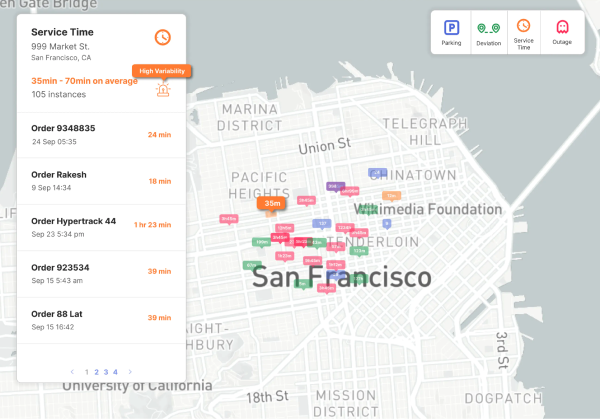The height and width of the screenshot is (419, 600).
Task: Click the orange clock icon in panel header
Action: (162, 37)
